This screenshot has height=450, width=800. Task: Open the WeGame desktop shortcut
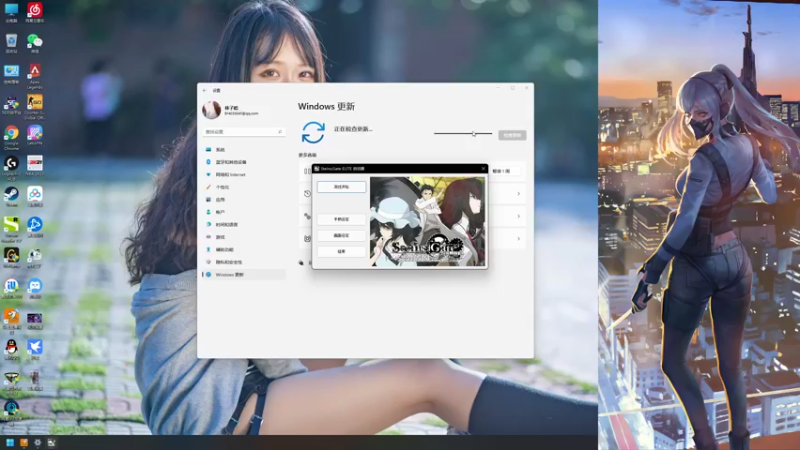tap(11, 258)
